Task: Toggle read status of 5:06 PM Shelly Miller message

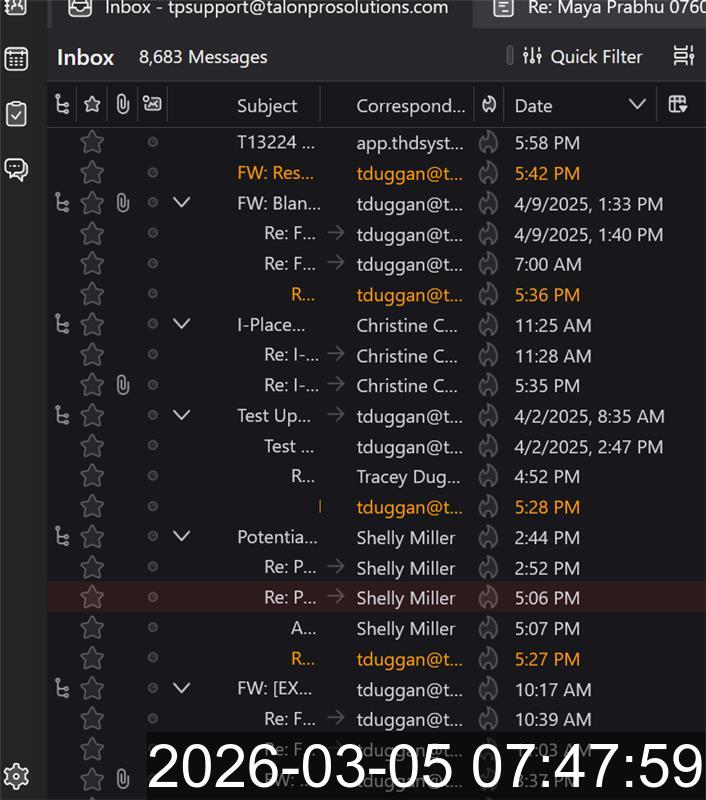Action: pyautogui.click(x=152, y=598)
